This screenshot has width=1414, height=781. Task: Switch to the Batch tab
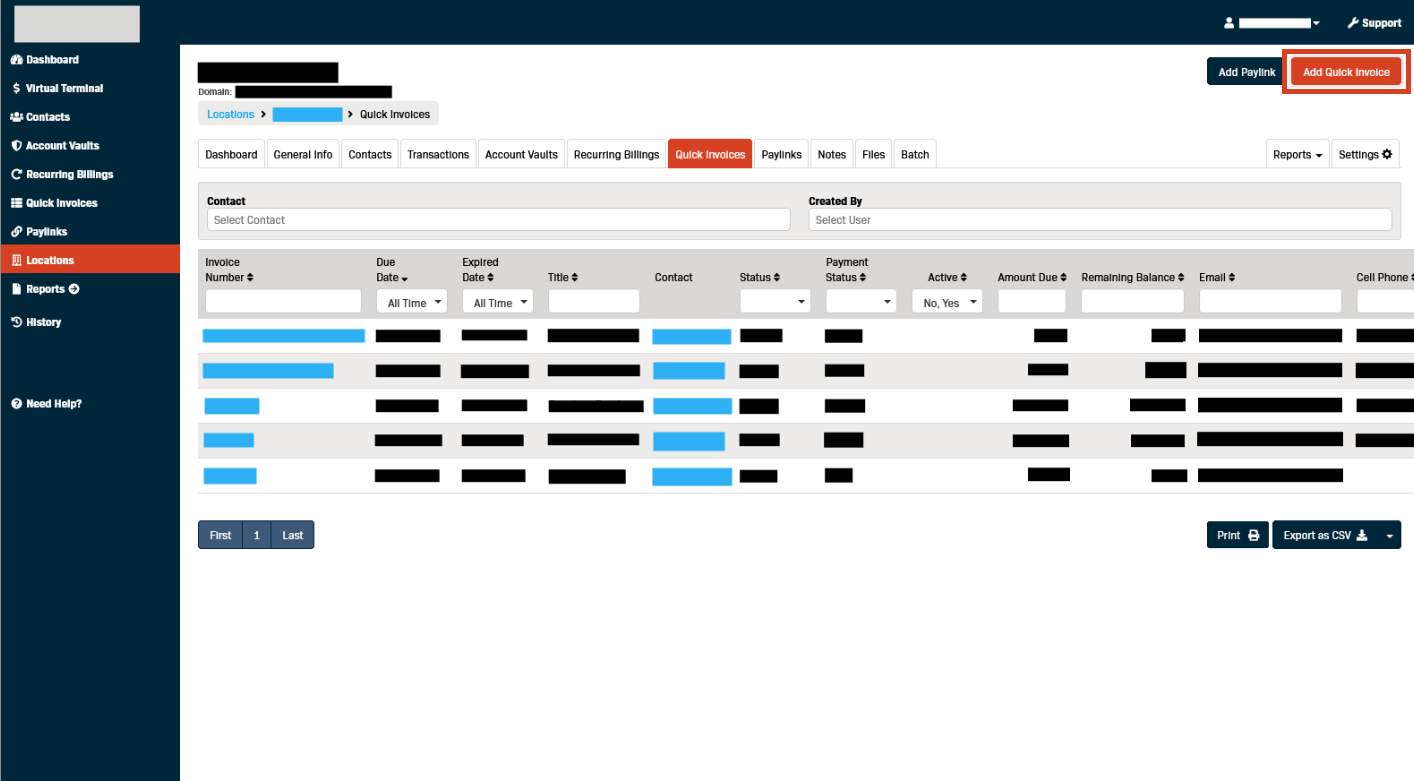(x=915, y=155)
